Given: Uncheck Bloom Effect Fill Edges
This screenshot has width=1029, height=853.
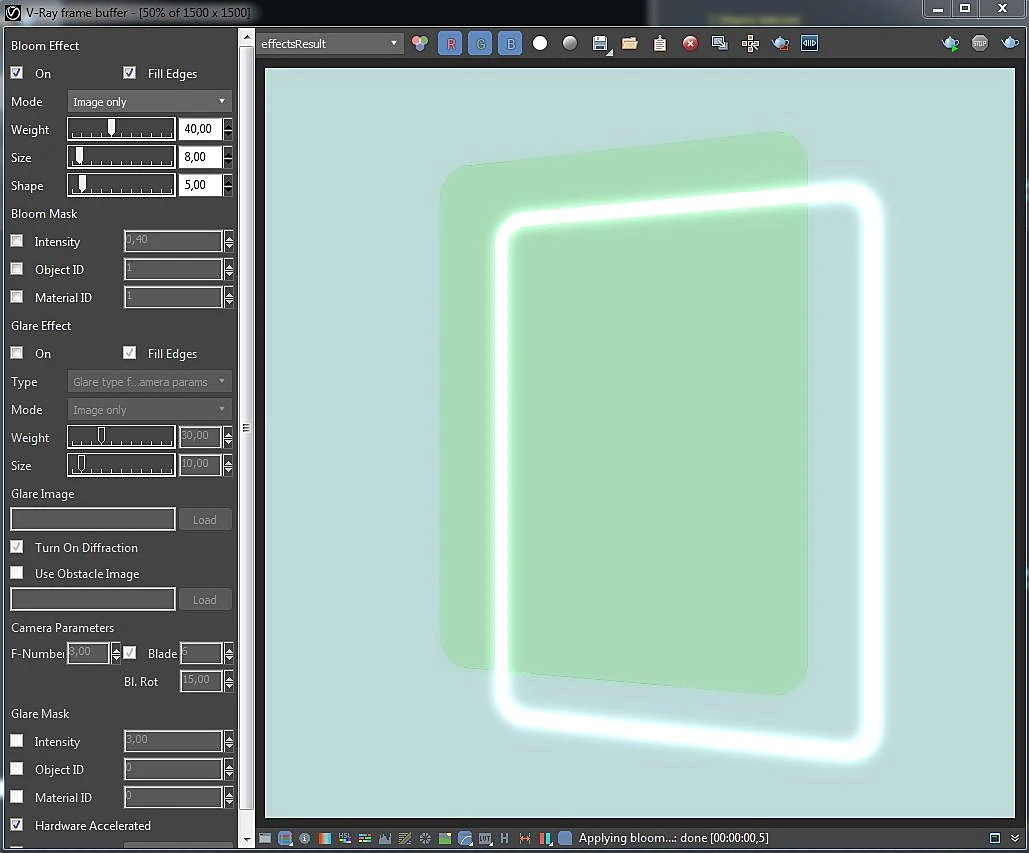Looking at the screenshot, I should point(130,73).
